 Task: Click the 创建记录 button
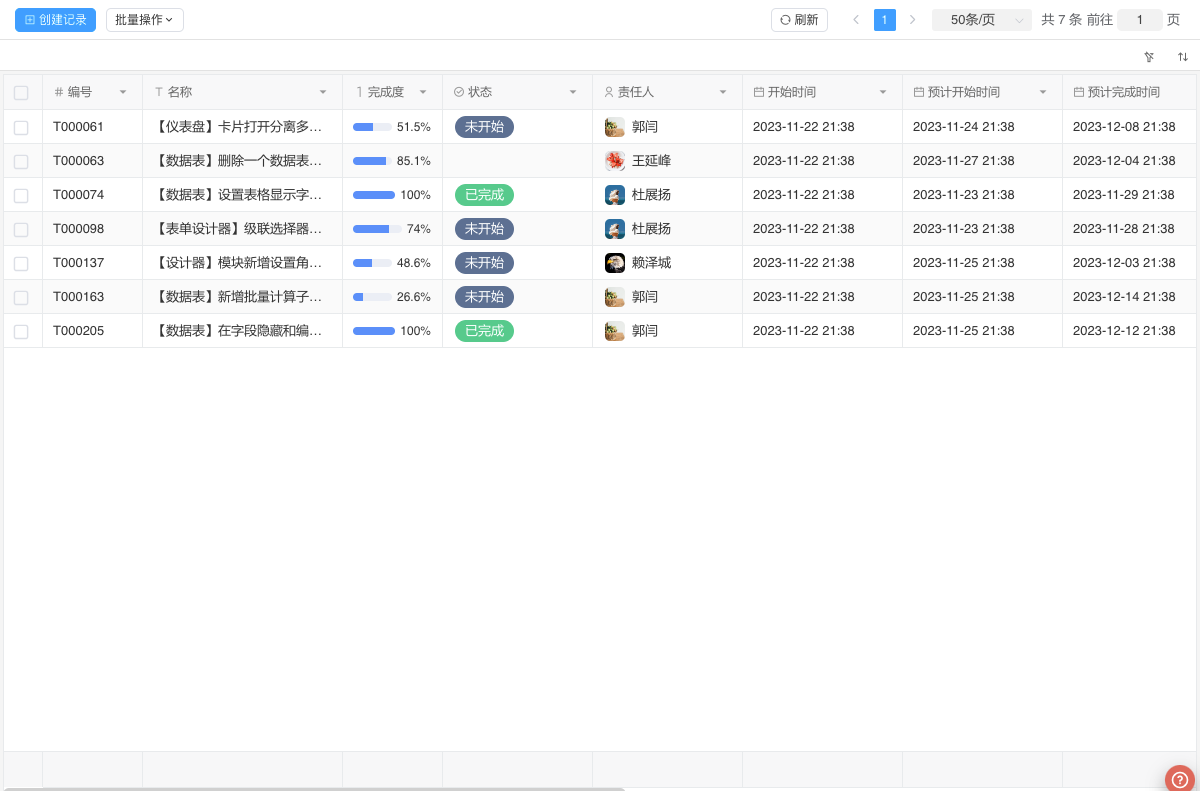tap(55, 20)
